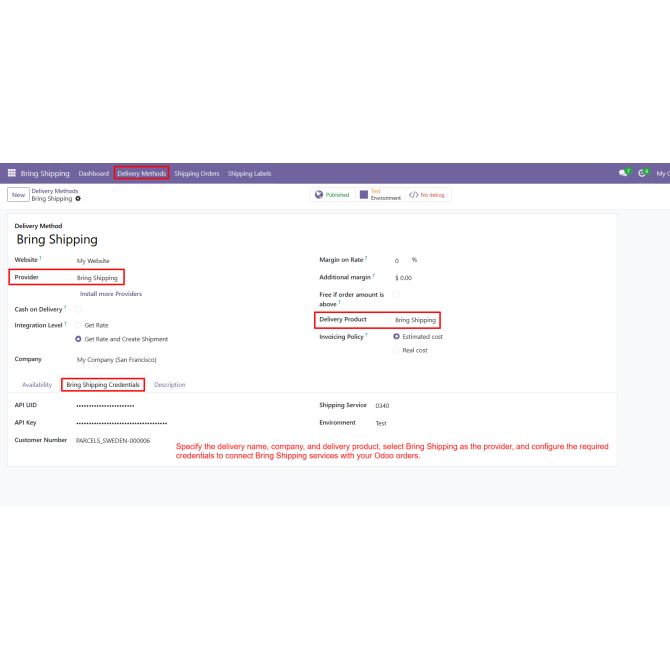Click the Published globe icon
The image size is (670, 670).
(319, 195)
